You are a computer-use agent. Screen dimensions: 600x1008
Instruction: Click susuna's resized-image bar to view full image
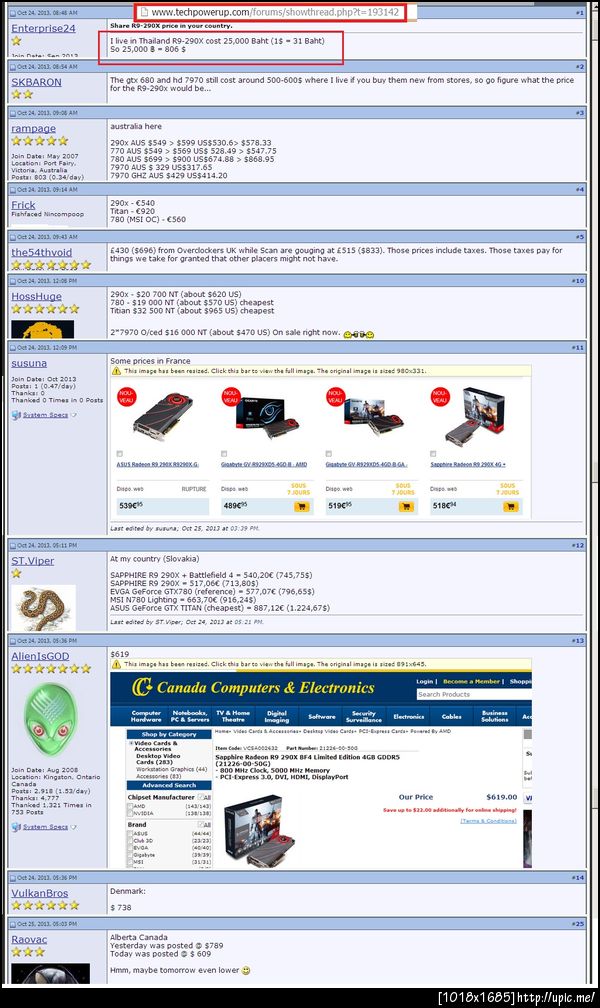(x=321, y=371)
